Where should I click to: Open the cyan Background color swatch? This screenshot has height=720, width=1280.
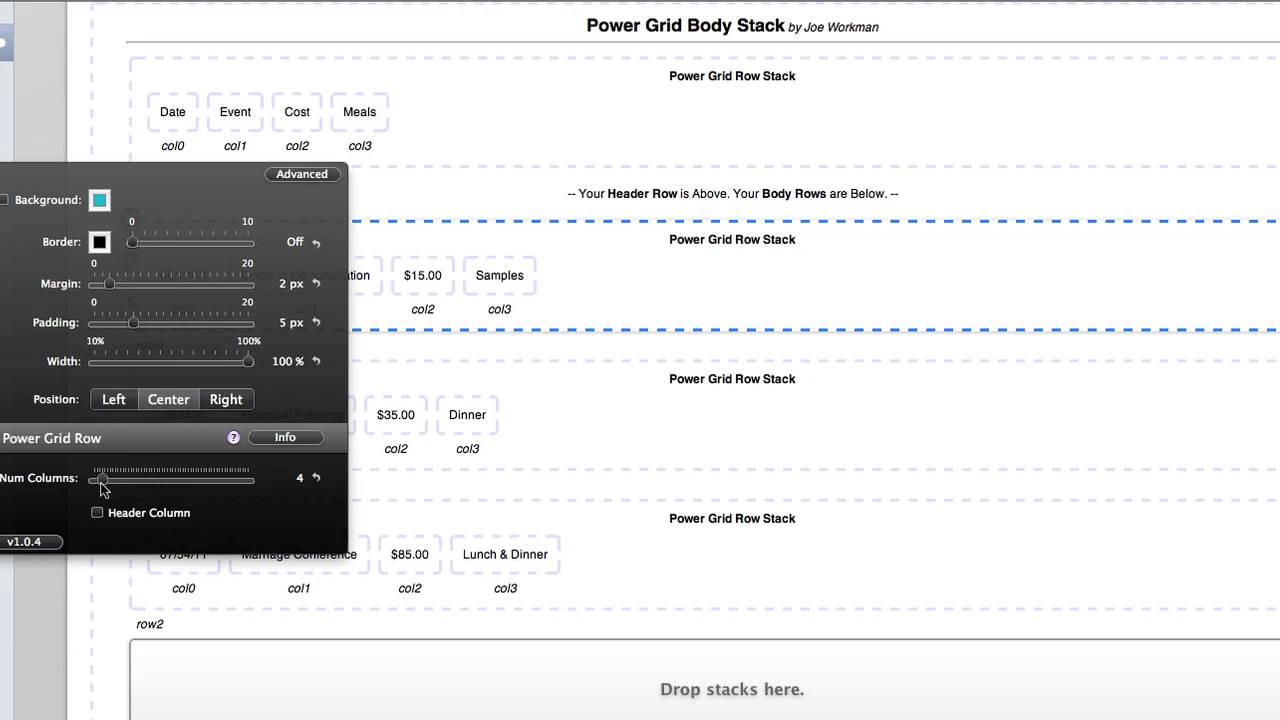point(100,200)
